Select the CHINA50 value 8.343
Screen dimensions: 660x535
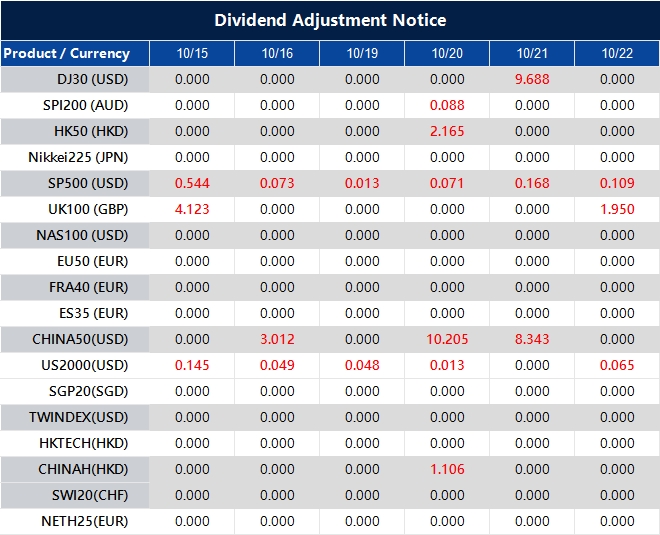pyautogui.click(x=532, y=339)
